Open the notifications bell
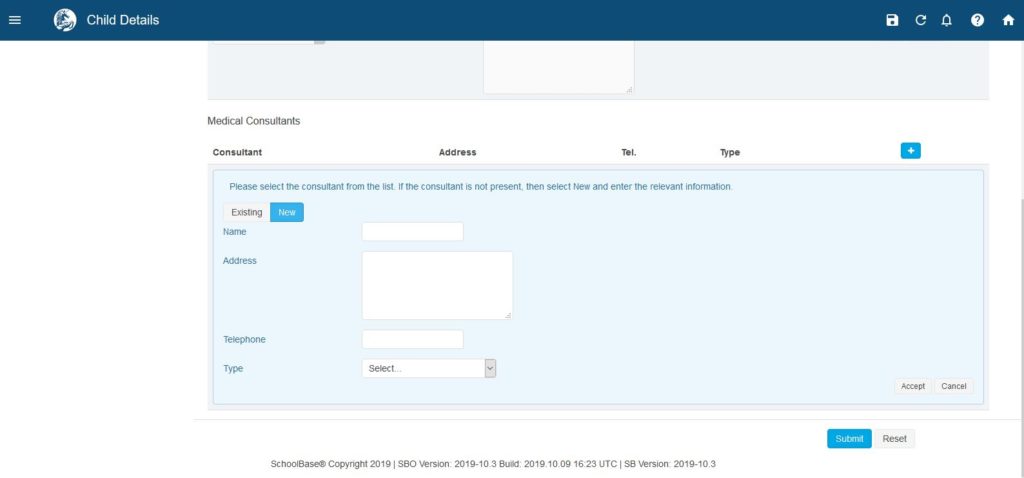Screen dimensions: 1024x478 (x=946, y=20)
